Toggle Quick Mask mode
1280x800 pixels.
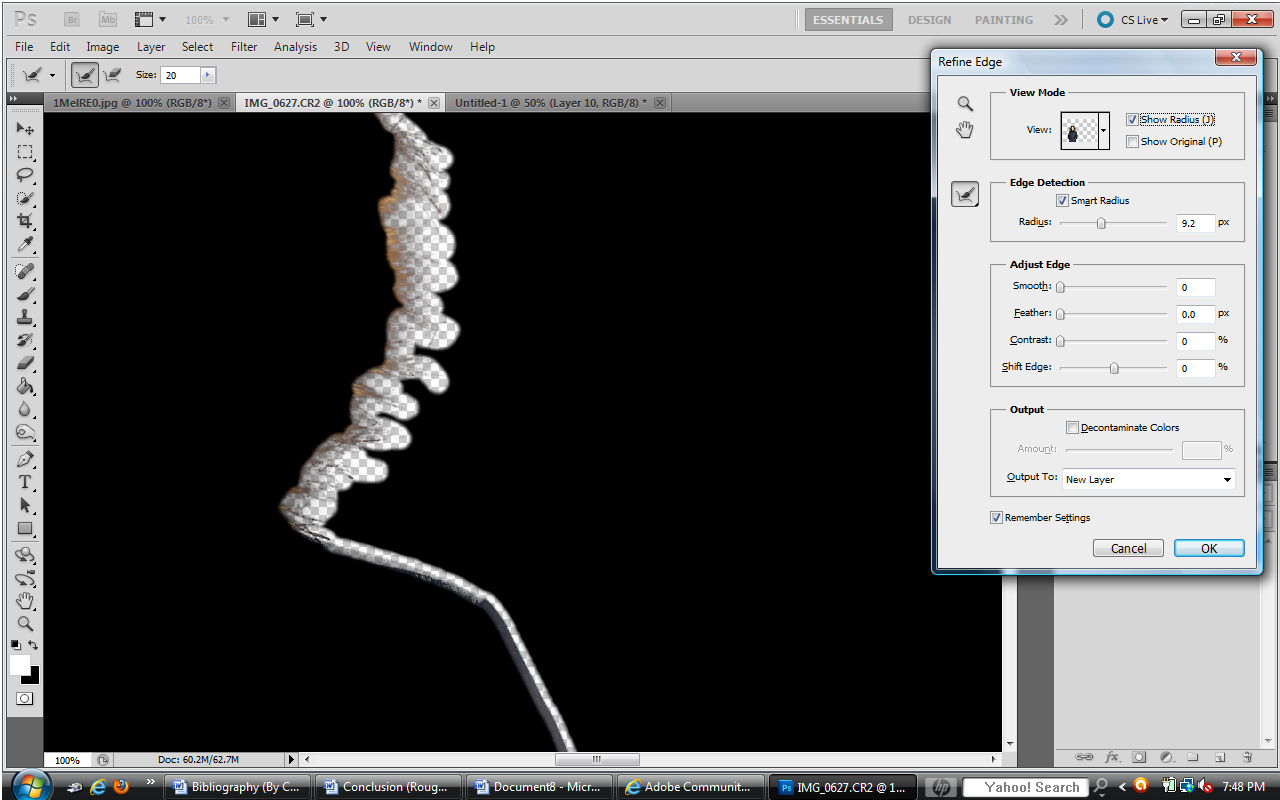pos(25,698)
